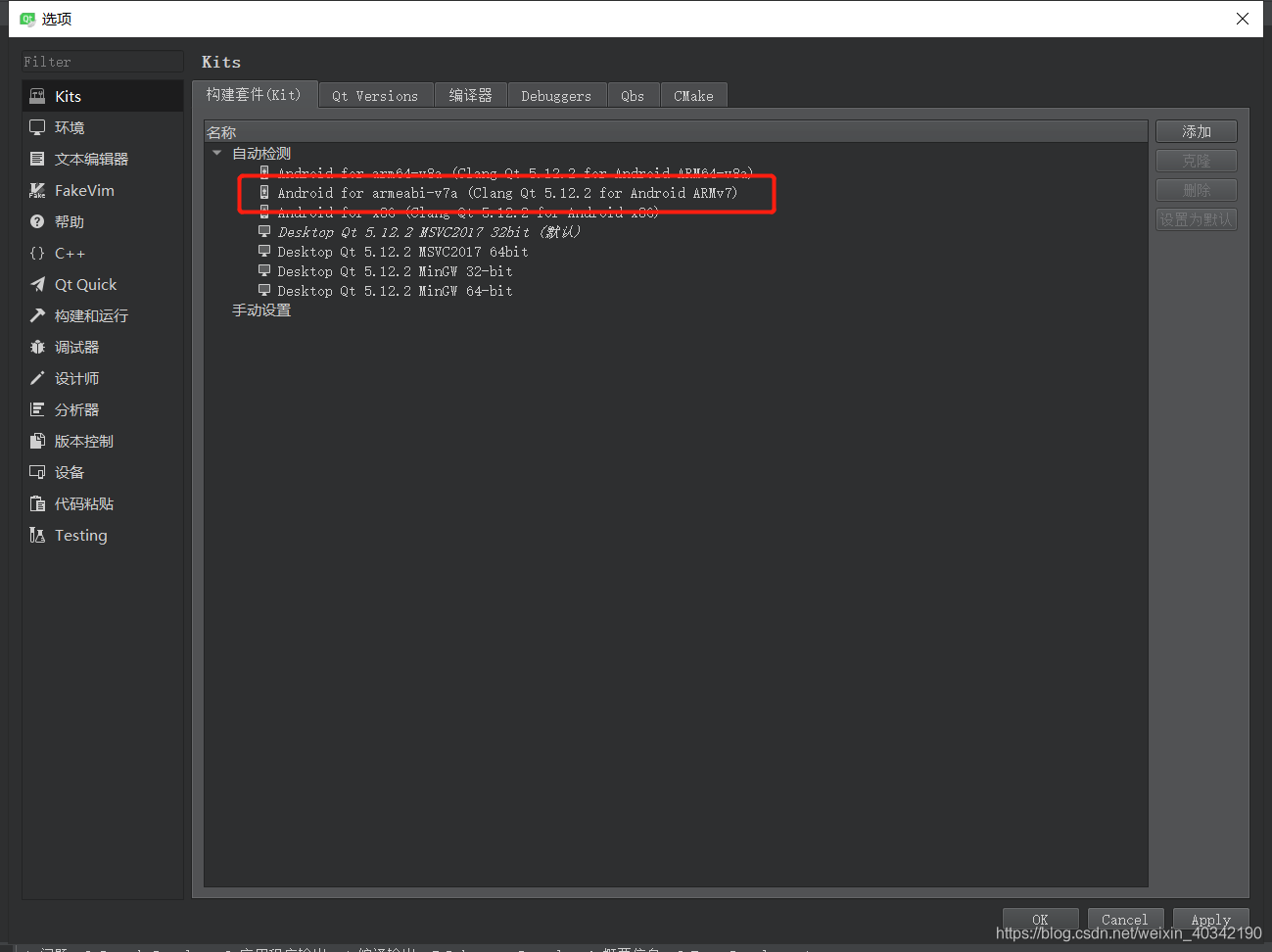Open the 环境 (Environment) settings icon

(37, 127)
